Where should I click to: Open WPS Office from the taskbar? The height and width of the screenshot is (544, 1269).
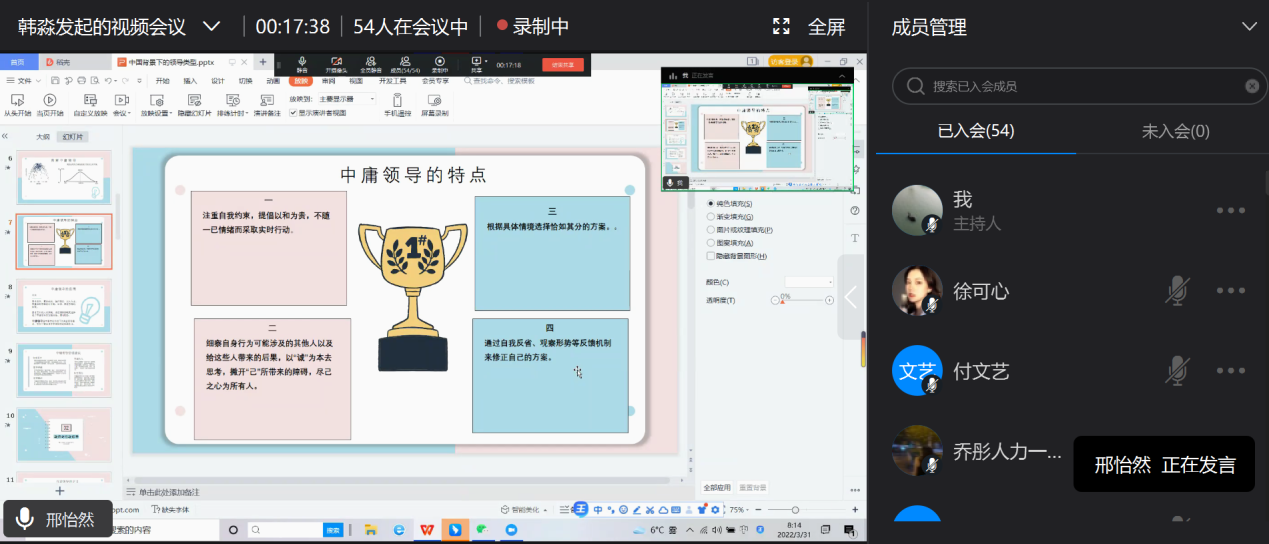tap(427, 529)
